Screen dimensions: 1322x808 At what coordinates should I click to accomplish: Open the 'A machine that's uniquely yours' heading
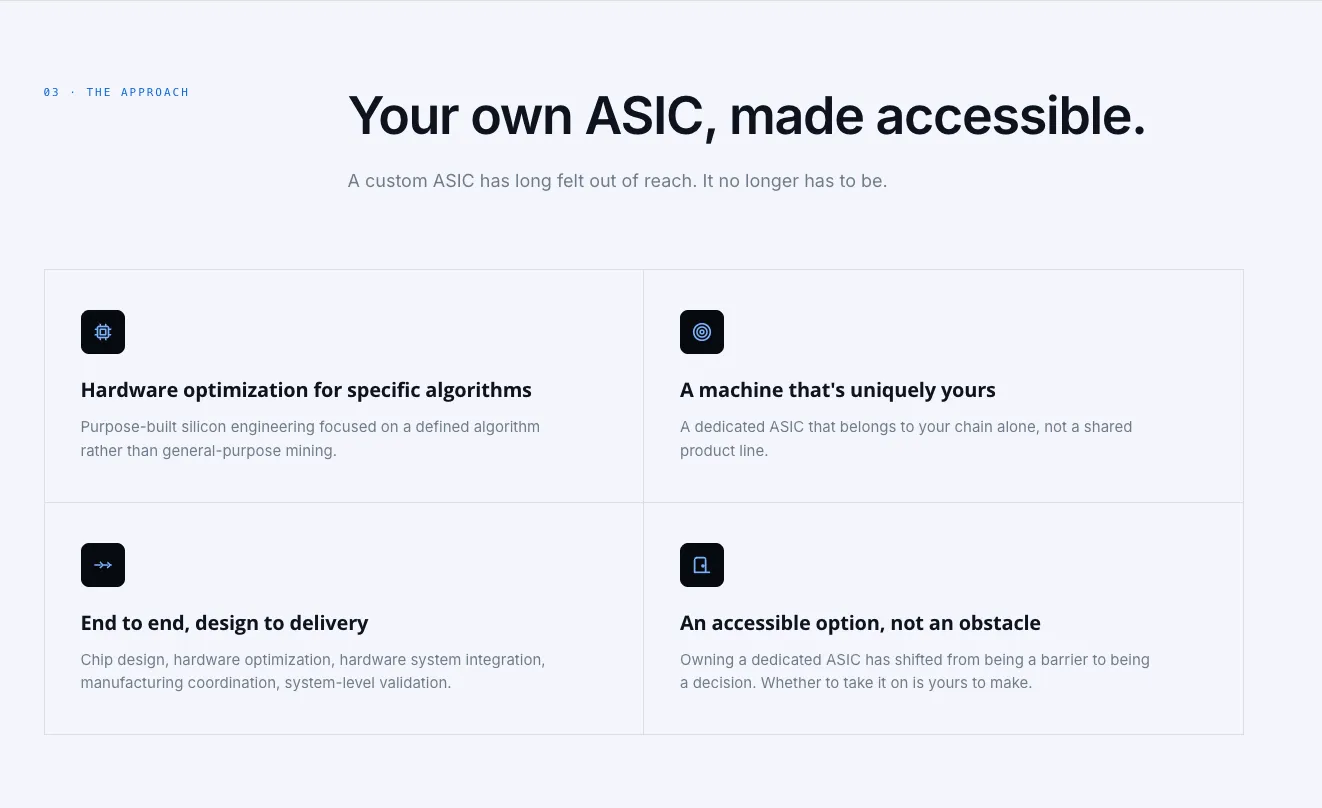tap(838, 390)
